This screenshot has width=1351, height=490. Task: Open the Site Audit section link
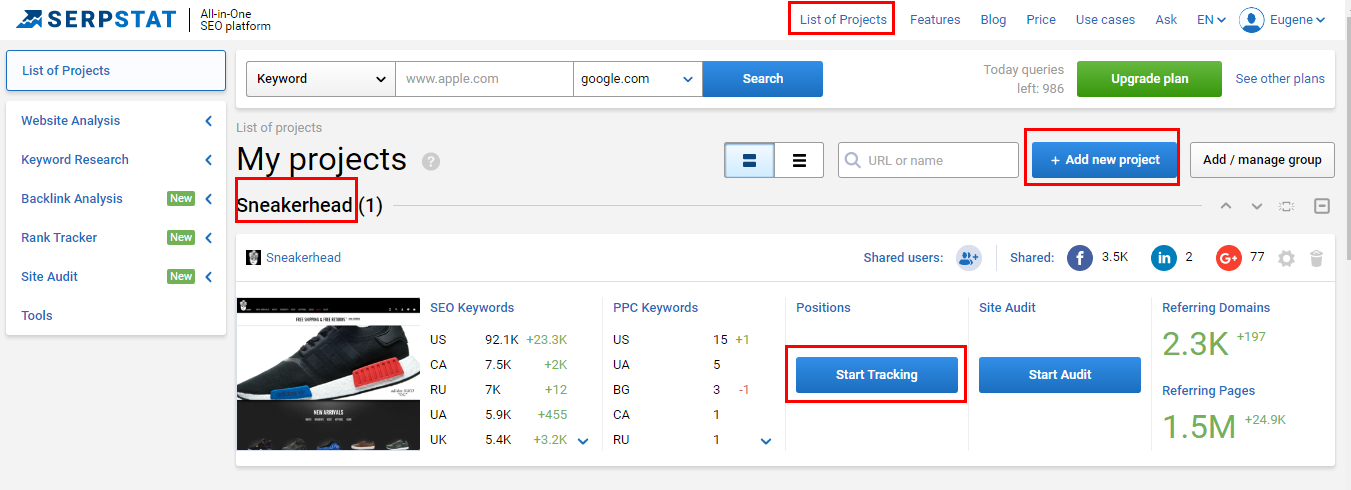pyautogui.click(x=1007, y=308)
